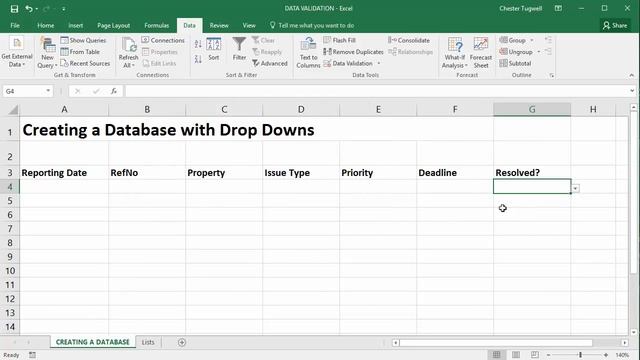Screen dimensions: 640x360
Task: Click the Reporting Date cell
Action: pyautogui.click(x=64, y=173)
